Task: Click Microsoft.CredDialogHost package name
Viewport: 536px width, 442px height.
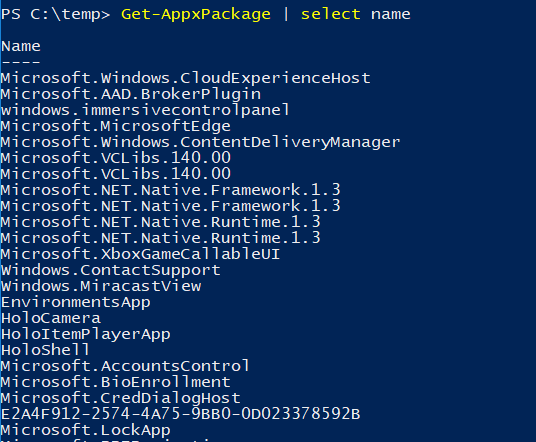Action: (x=121, y=399)
